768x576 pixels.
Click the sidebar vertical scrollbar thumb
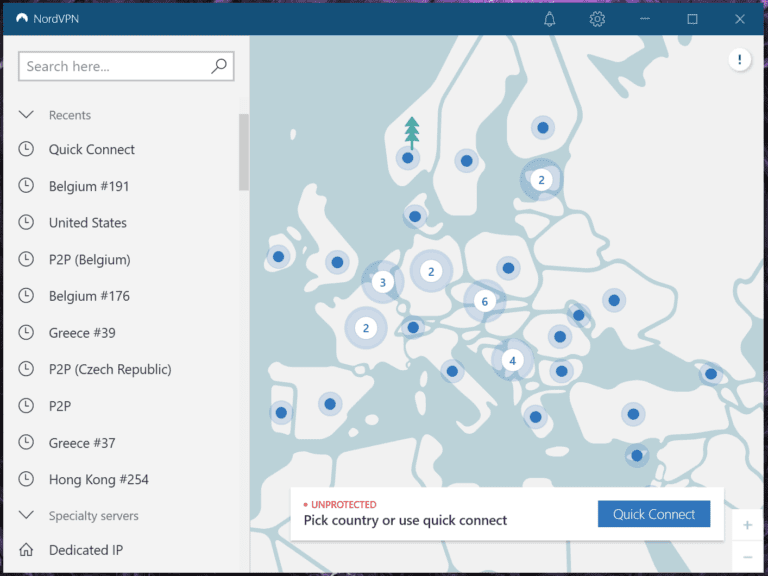(244, 152)
